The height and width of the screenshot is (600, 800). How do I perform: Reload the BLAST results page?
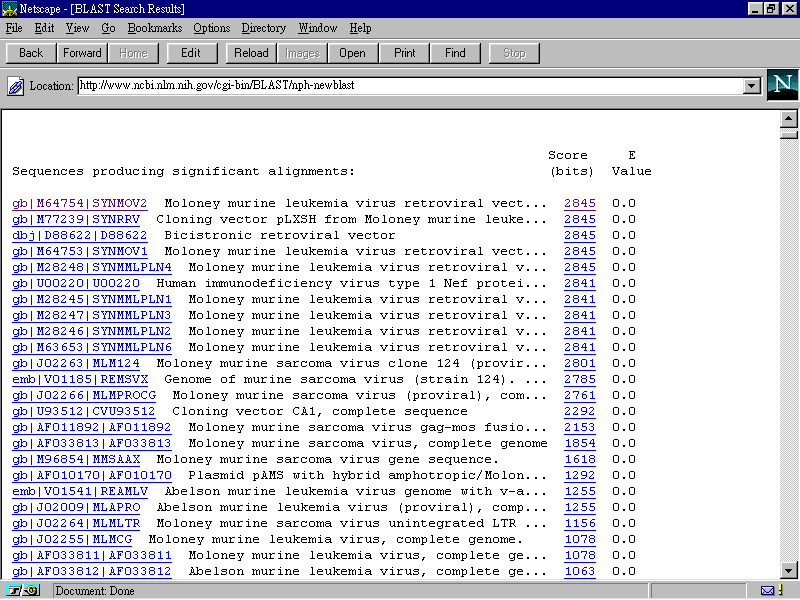click(251, 53)
